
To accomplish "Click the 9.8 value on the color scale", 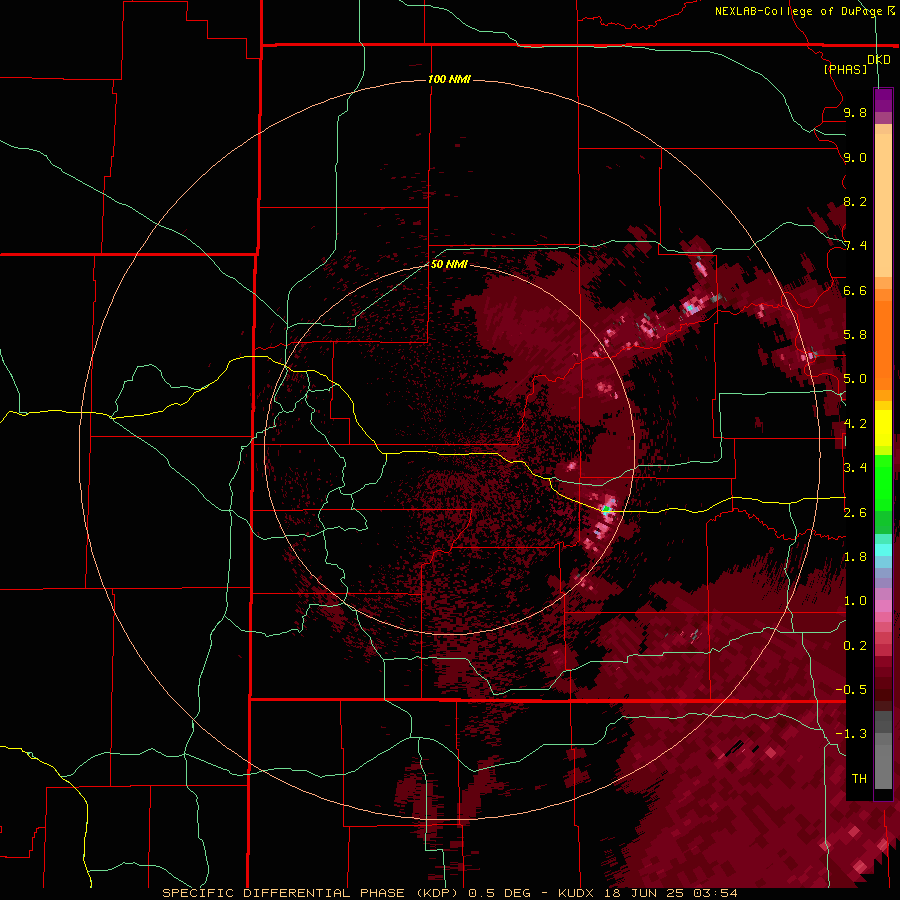I will click(x=855, y=112).
